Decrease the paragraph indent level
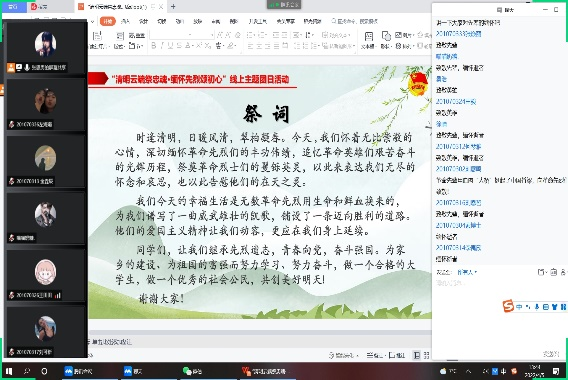This screenshot has height=380, width=568. [276, 35]
